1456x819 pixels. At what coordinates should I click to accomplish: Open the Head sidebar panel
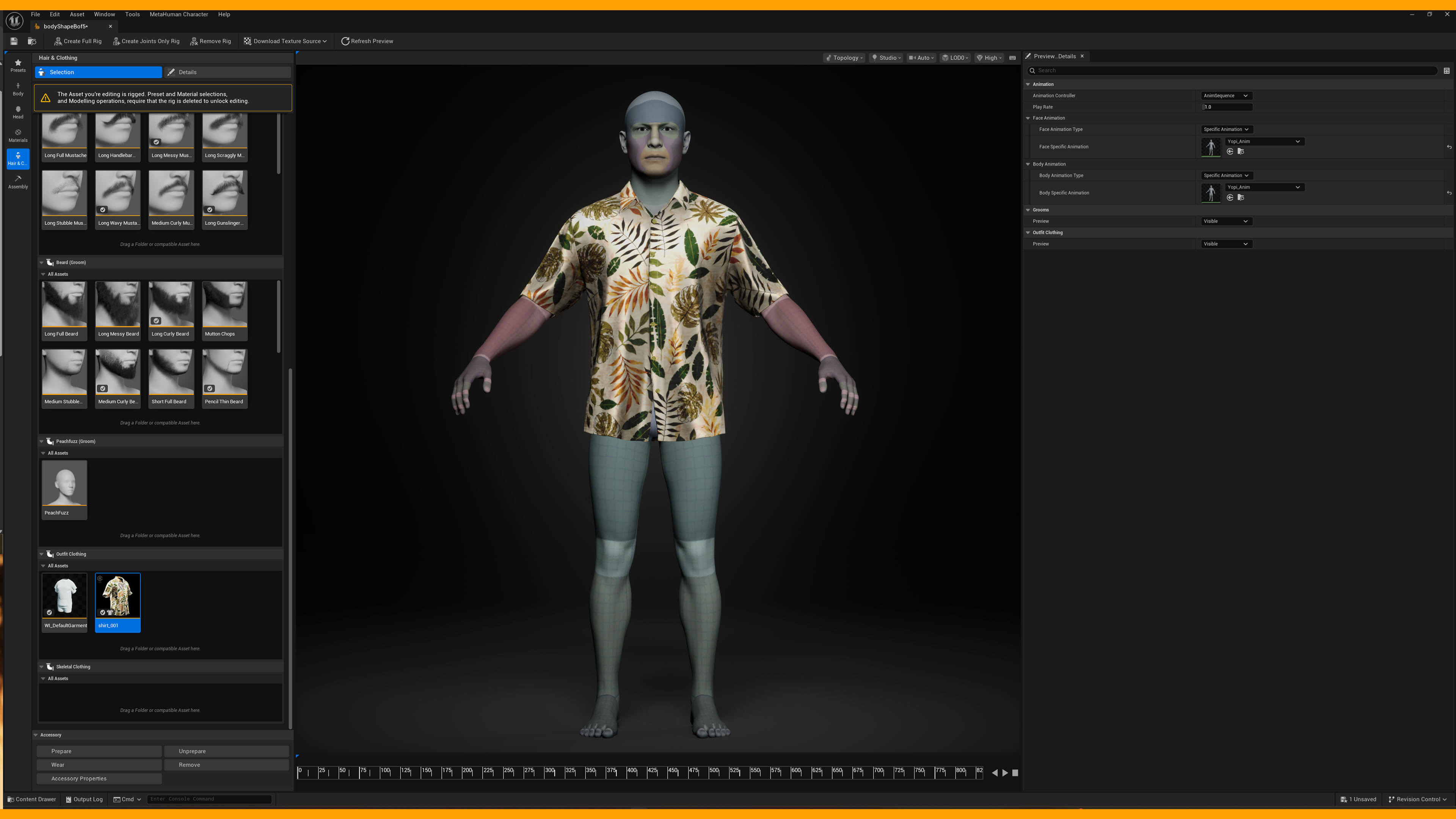(18, 112)
